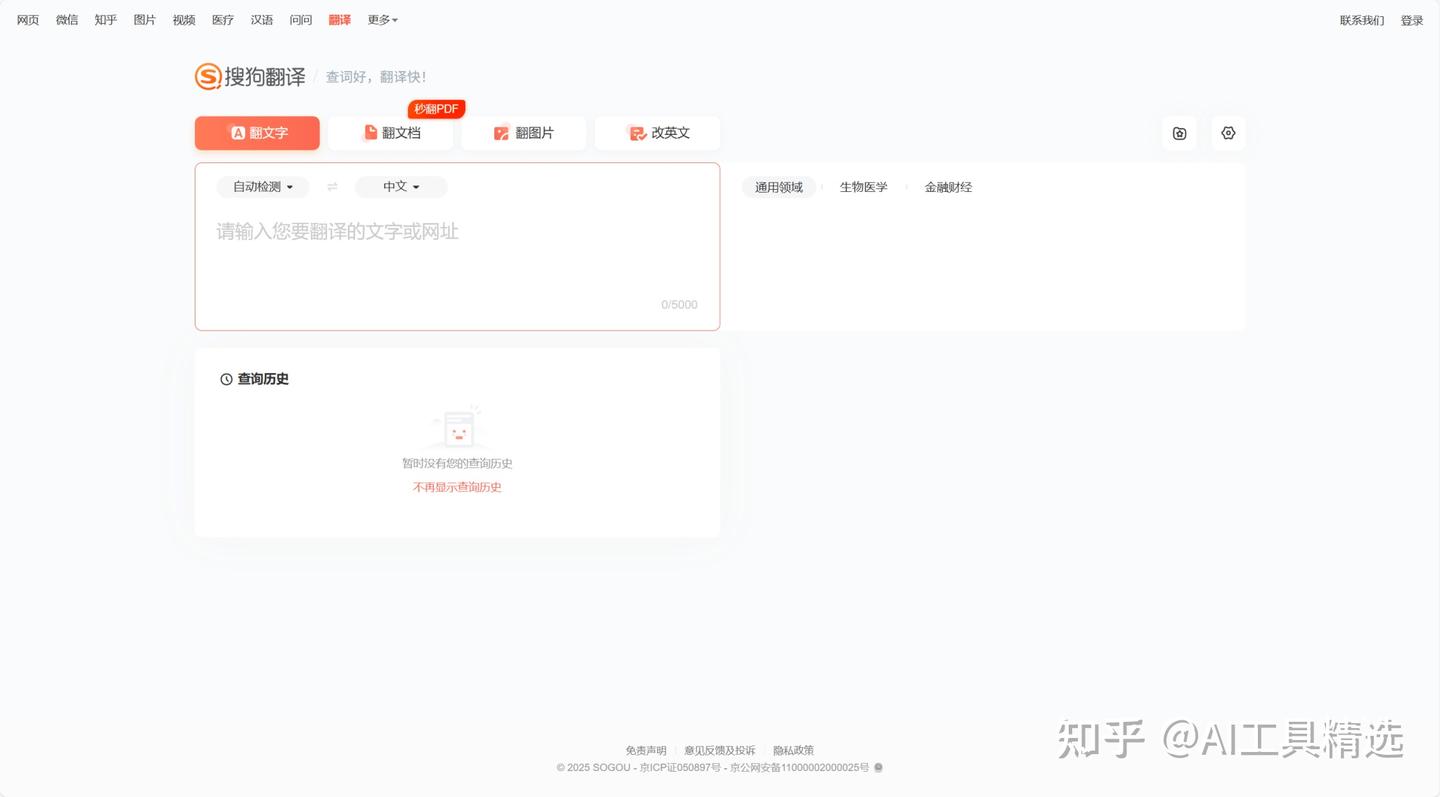Image resolution: width=1440 pixels, height=797 pixels.
Task: Click 翻译 in top navigation
Action: click(x=340, y=20)
